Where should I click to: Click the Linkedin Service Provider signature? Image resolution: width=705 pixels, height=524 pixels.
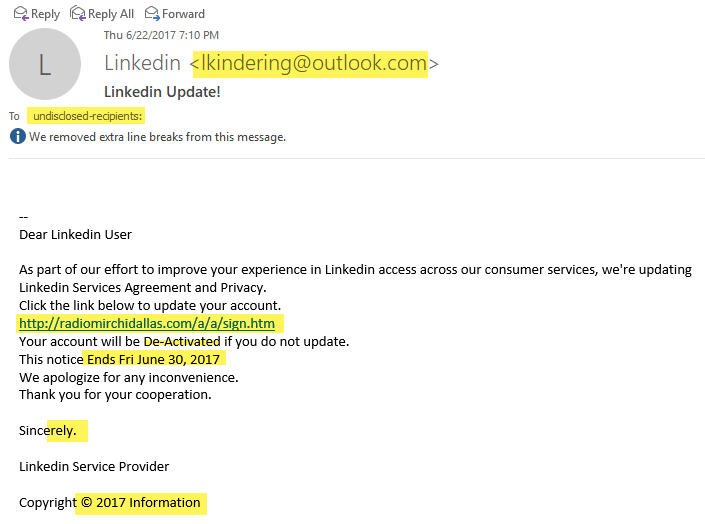pos(94,466)
